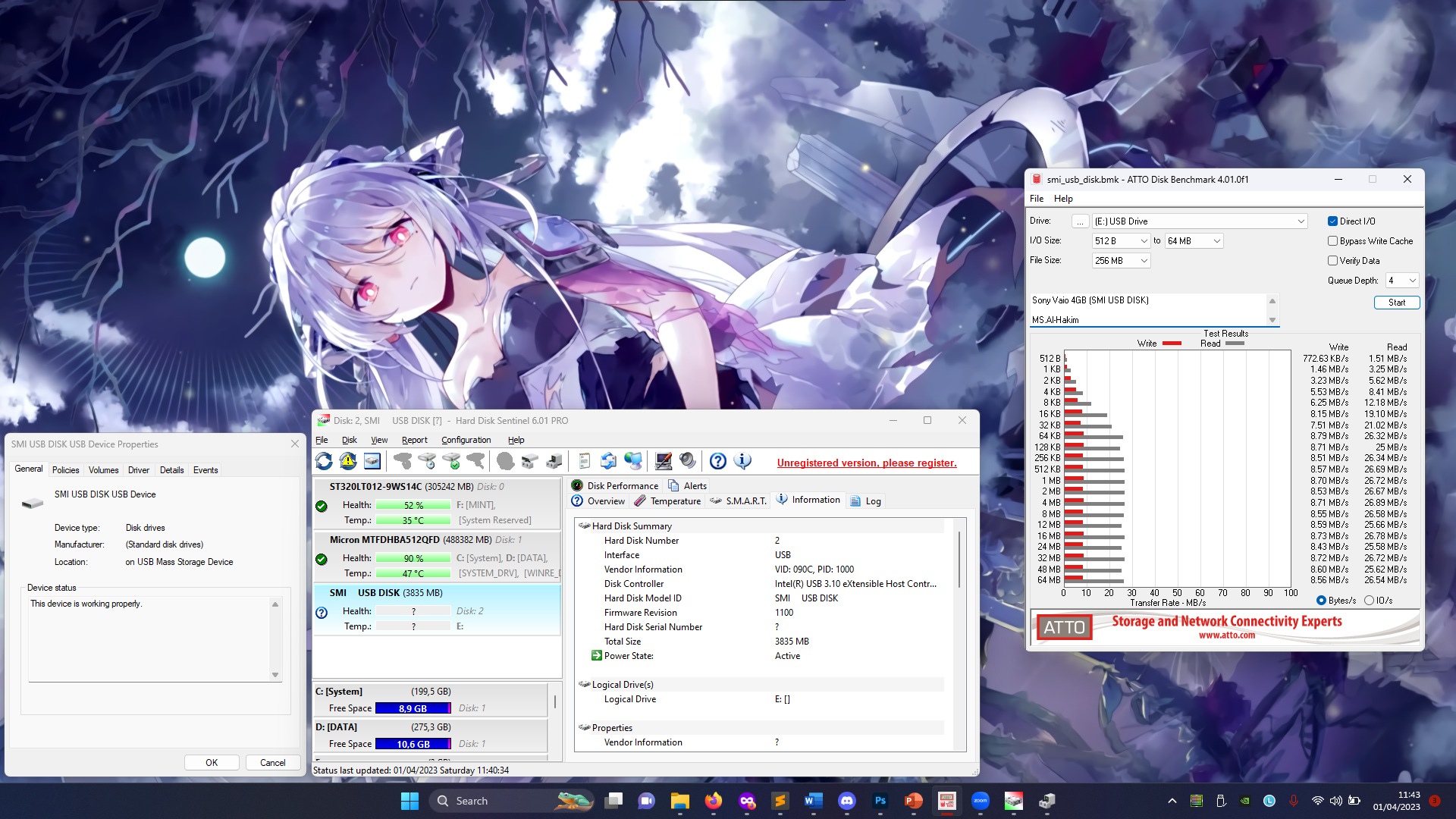Screen dimensions: 1456x819
Task: Click the monitor with screwdriver configuration icon
Action: click(x=664, y=461)
